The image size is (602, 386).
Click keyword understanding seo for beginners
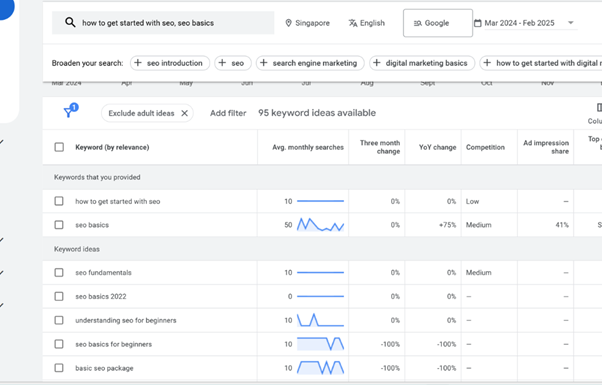click(126, 320)
